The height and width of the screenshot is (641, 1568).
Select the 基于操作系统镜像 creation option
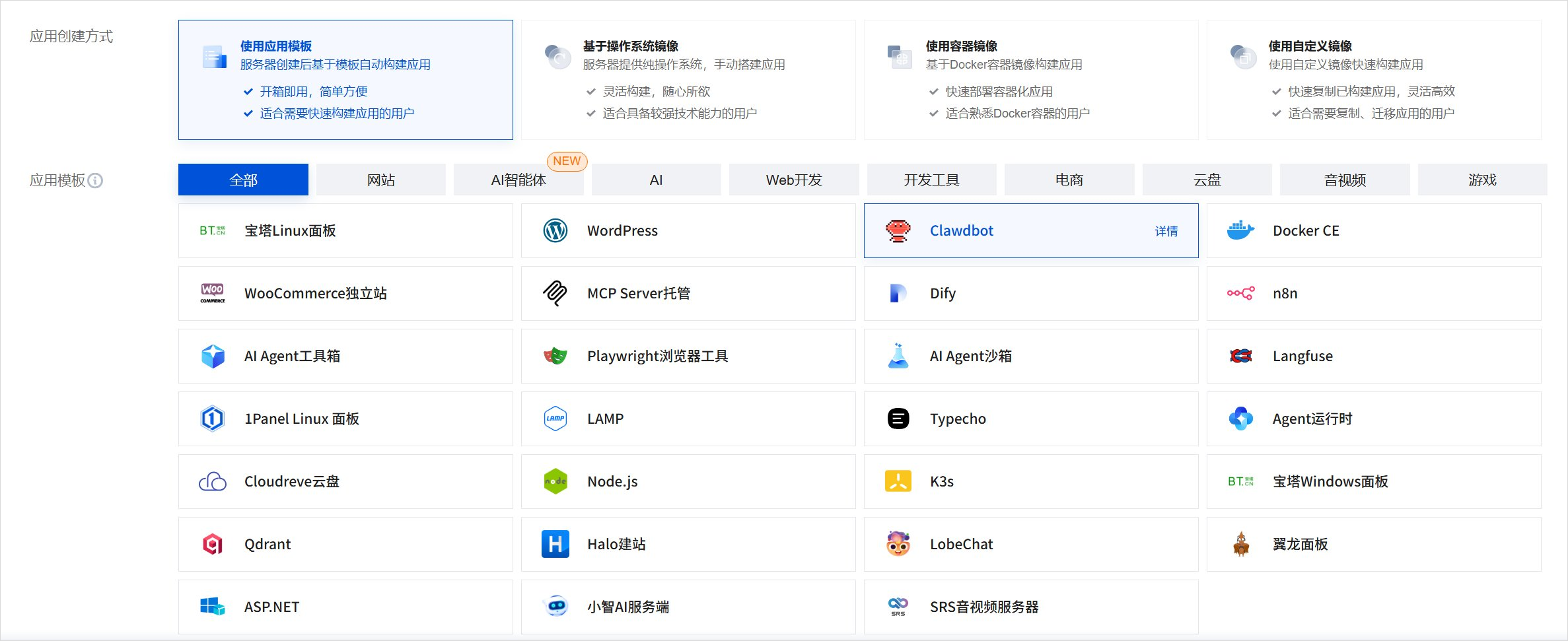click(x=688, y=79)
